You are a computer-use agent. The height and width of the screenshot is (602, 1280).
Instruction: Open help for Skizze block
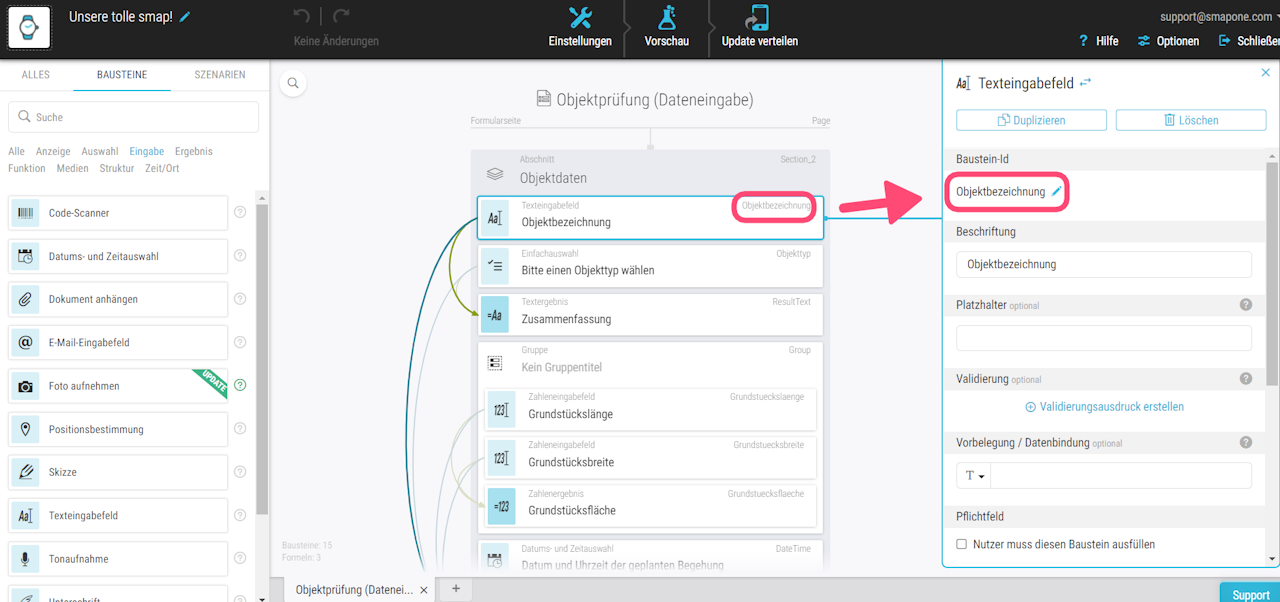pyautogui.click(x=240, y=472)
